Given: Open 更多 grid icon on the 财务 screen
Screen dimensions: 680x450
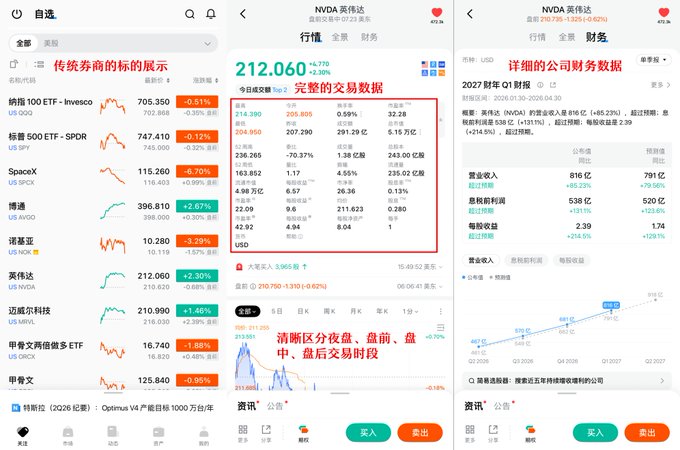Looking at the screenshot, I should click(x=470, y=433).
